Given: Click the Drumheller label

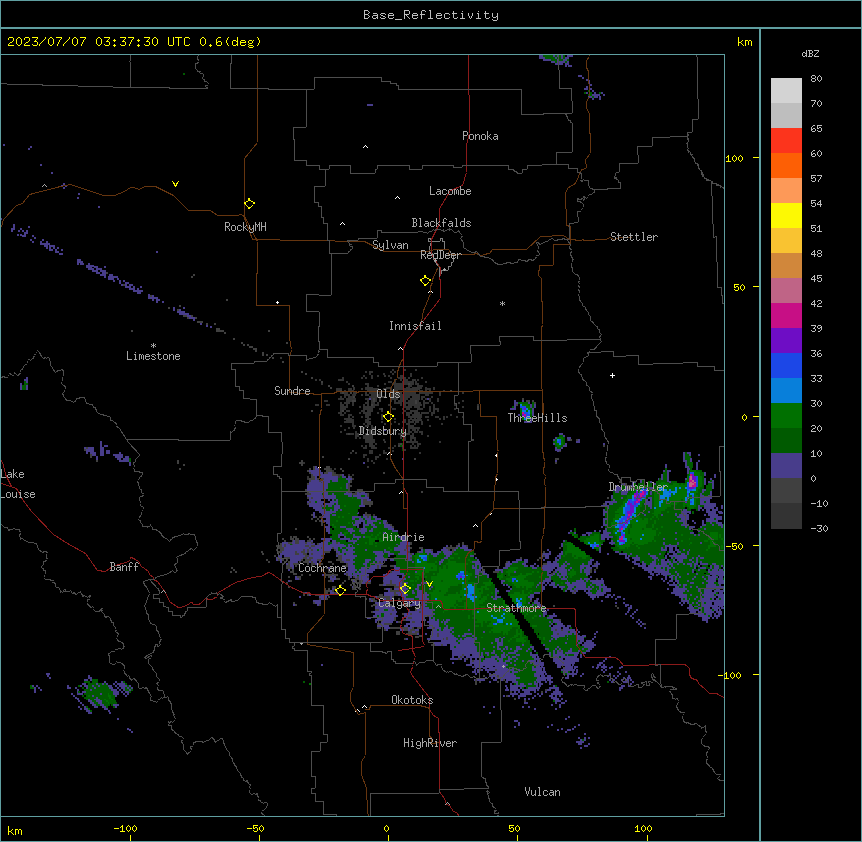Looking at the screenshot, I should click(638, 487).
